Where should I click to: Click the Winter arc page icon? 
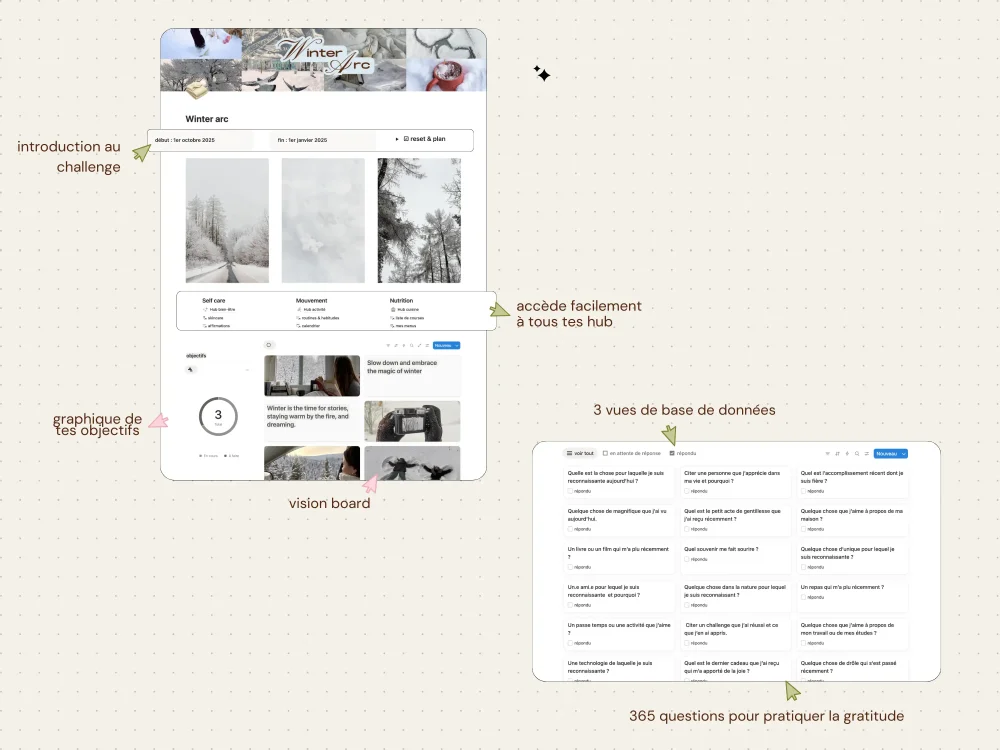[197, 91]
